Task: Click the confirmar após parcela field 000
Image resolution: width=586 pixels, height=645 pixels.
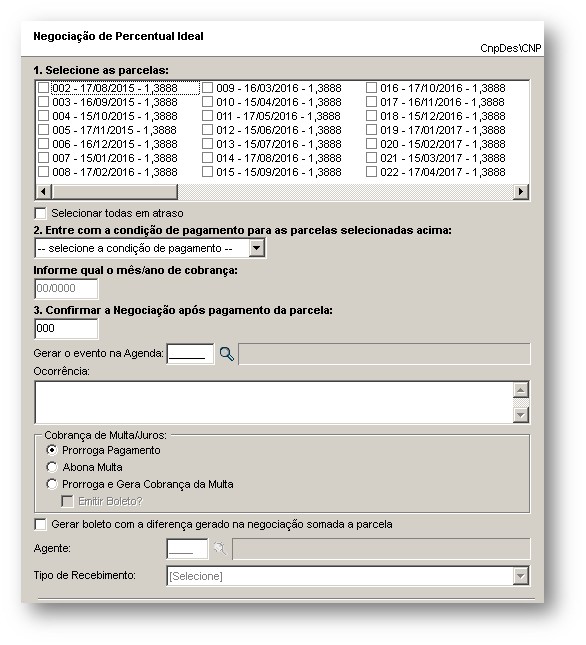Action: click(x=66, y=329)
